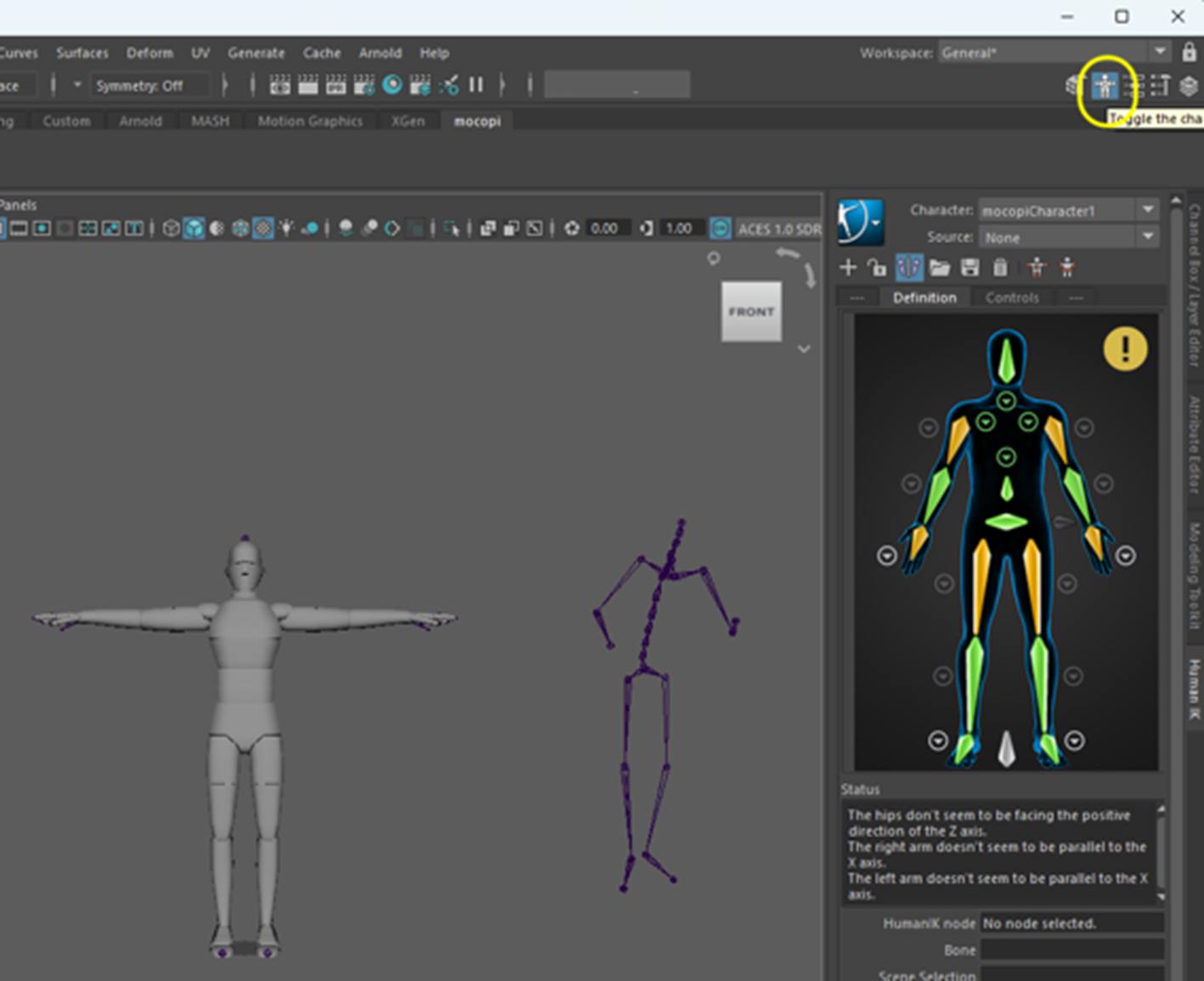Toggle mirror matching in HumanIK toolbar
Image resolution: width=1204 pixels, height=981 pixels.
(908, 268)
